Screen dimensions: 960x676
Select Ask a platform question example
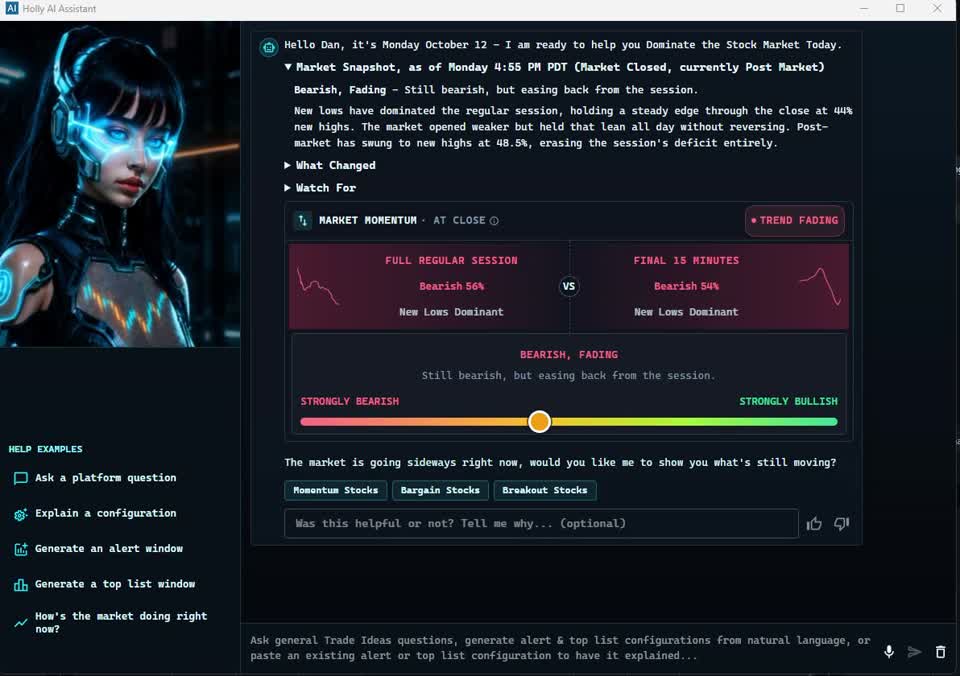click(105, 478)
